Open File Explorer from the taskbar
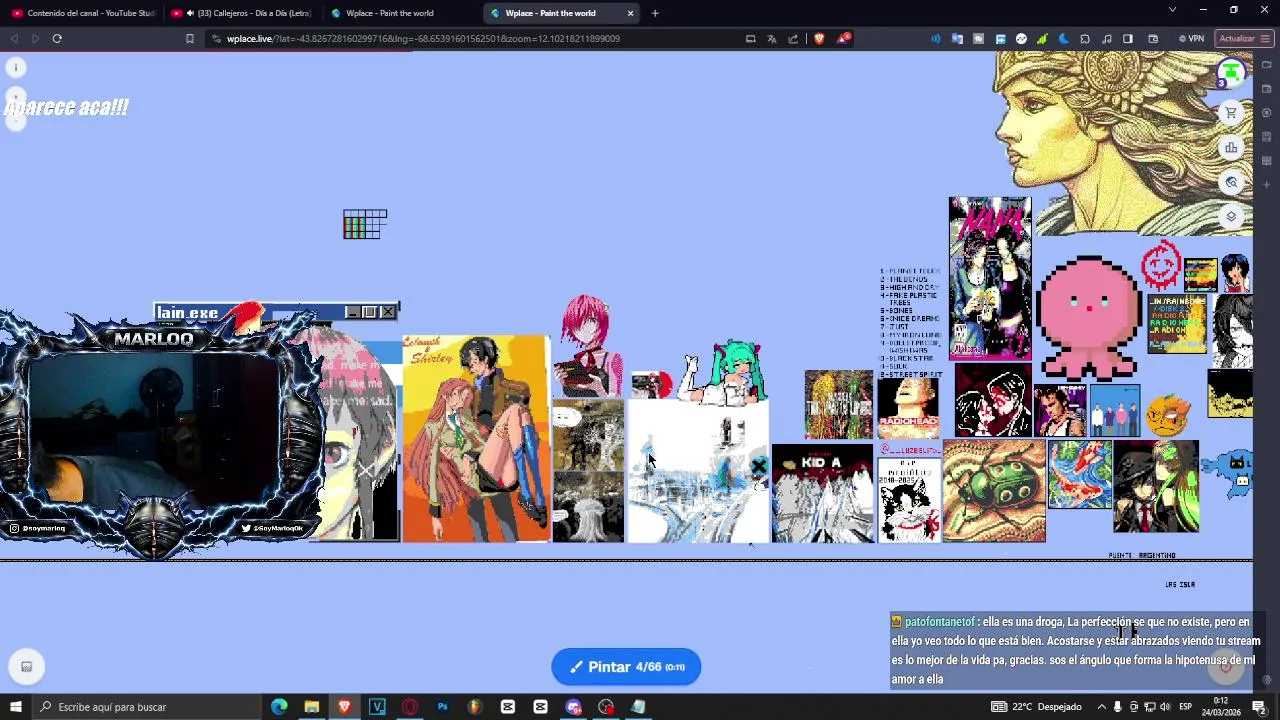The height and width of the screenshot is (720, 1280). point(312,707)
